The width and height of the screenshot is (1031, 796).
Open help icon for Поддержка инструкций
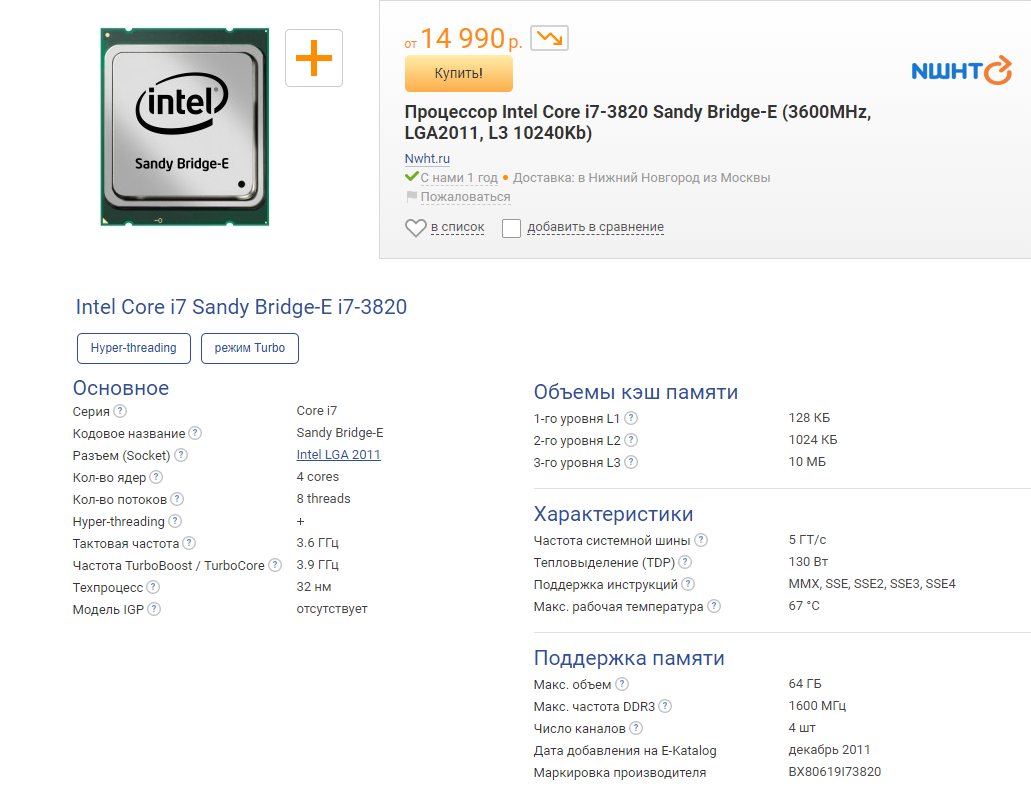(688, 584)
